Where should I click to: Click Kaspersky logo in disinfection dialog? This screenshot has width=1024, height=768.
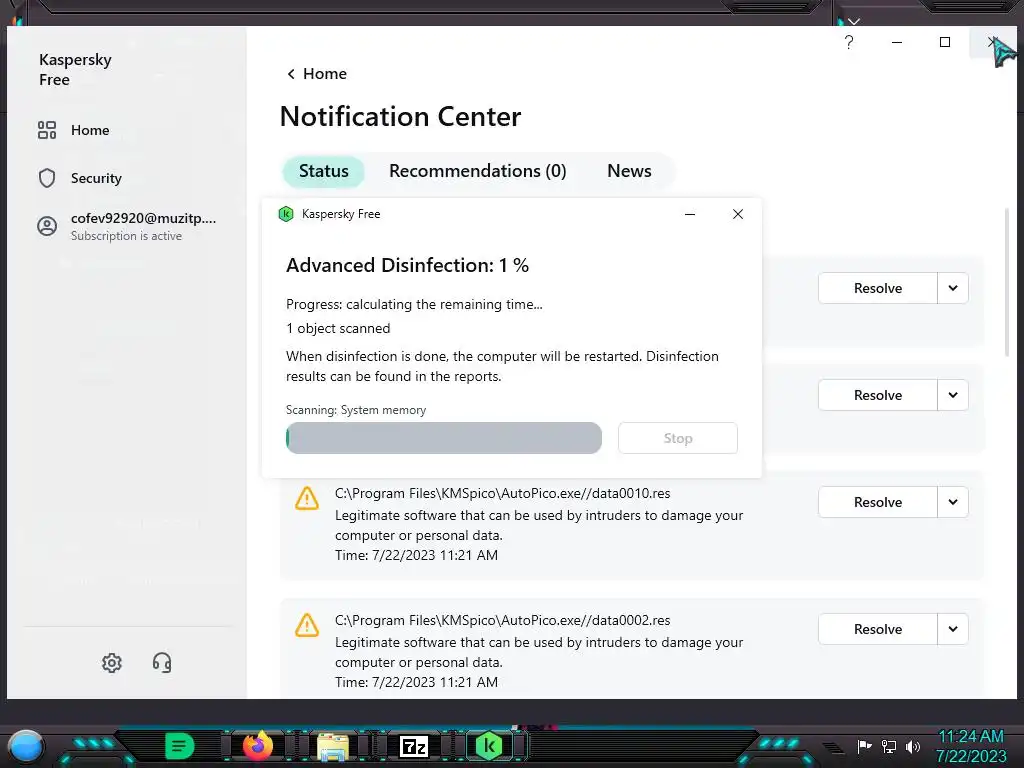(x=285, y=214)
